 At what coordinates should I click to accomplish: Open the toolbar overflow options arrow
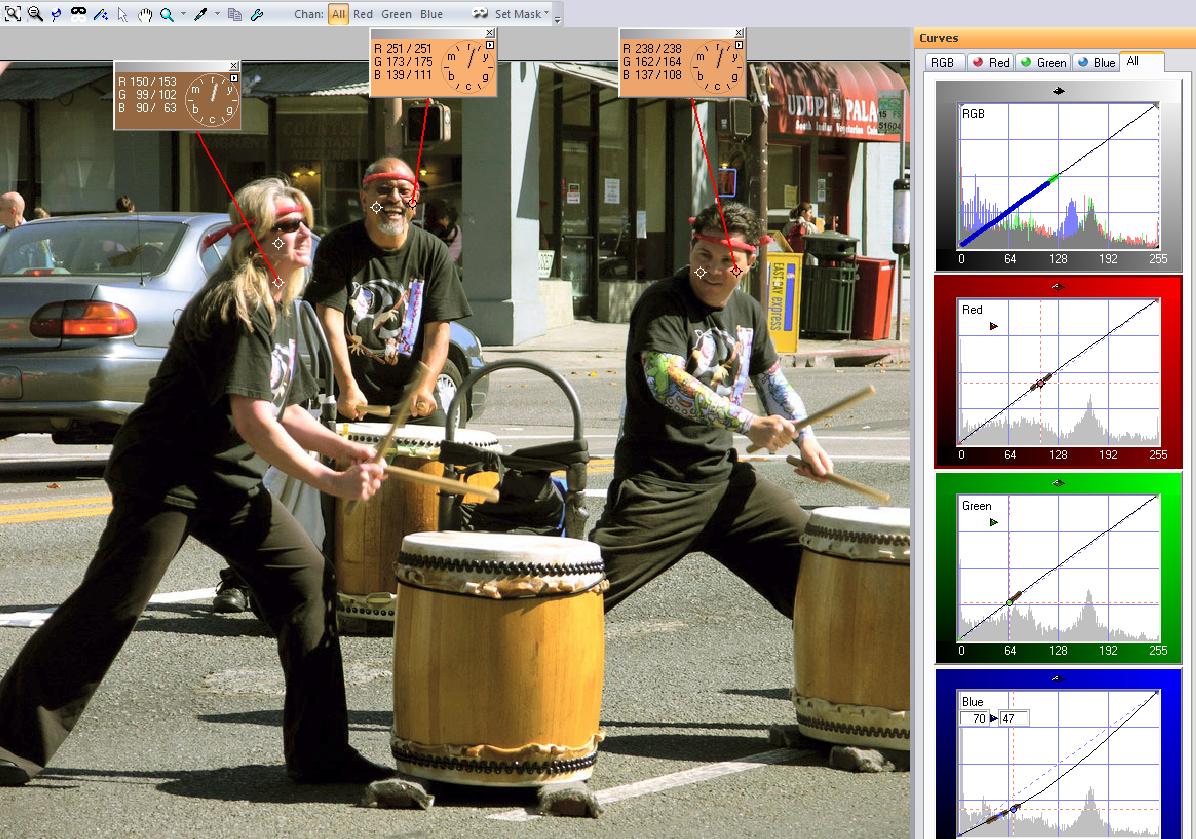(558, 18)
